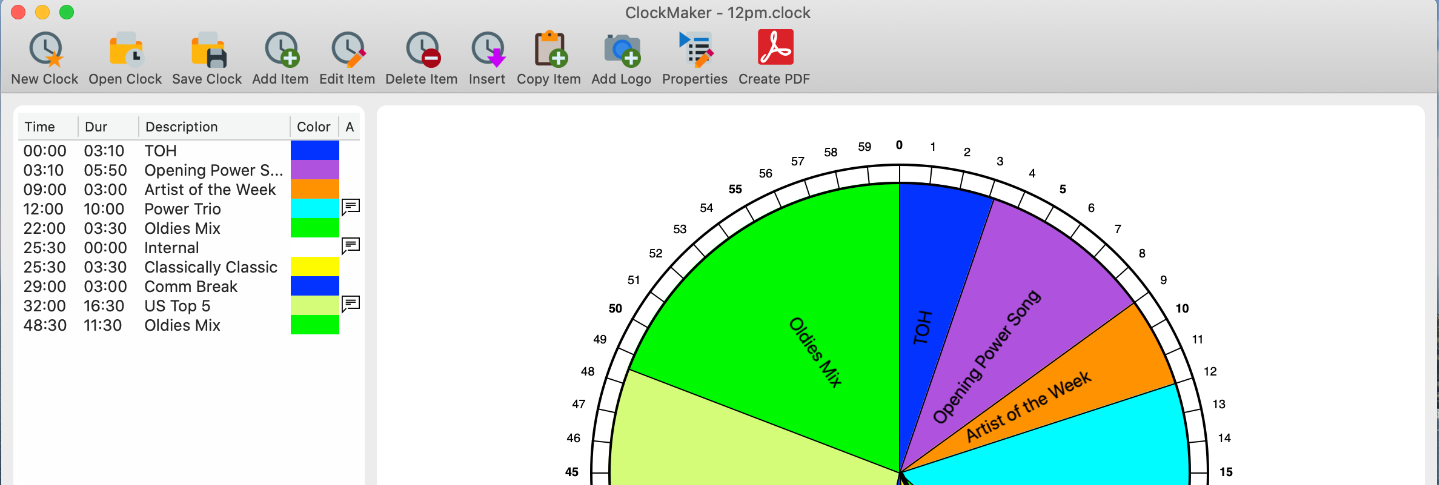Click the blue color swatch for TOH
This screenshot has width=1439, height=485.
[x=315, y=150]
